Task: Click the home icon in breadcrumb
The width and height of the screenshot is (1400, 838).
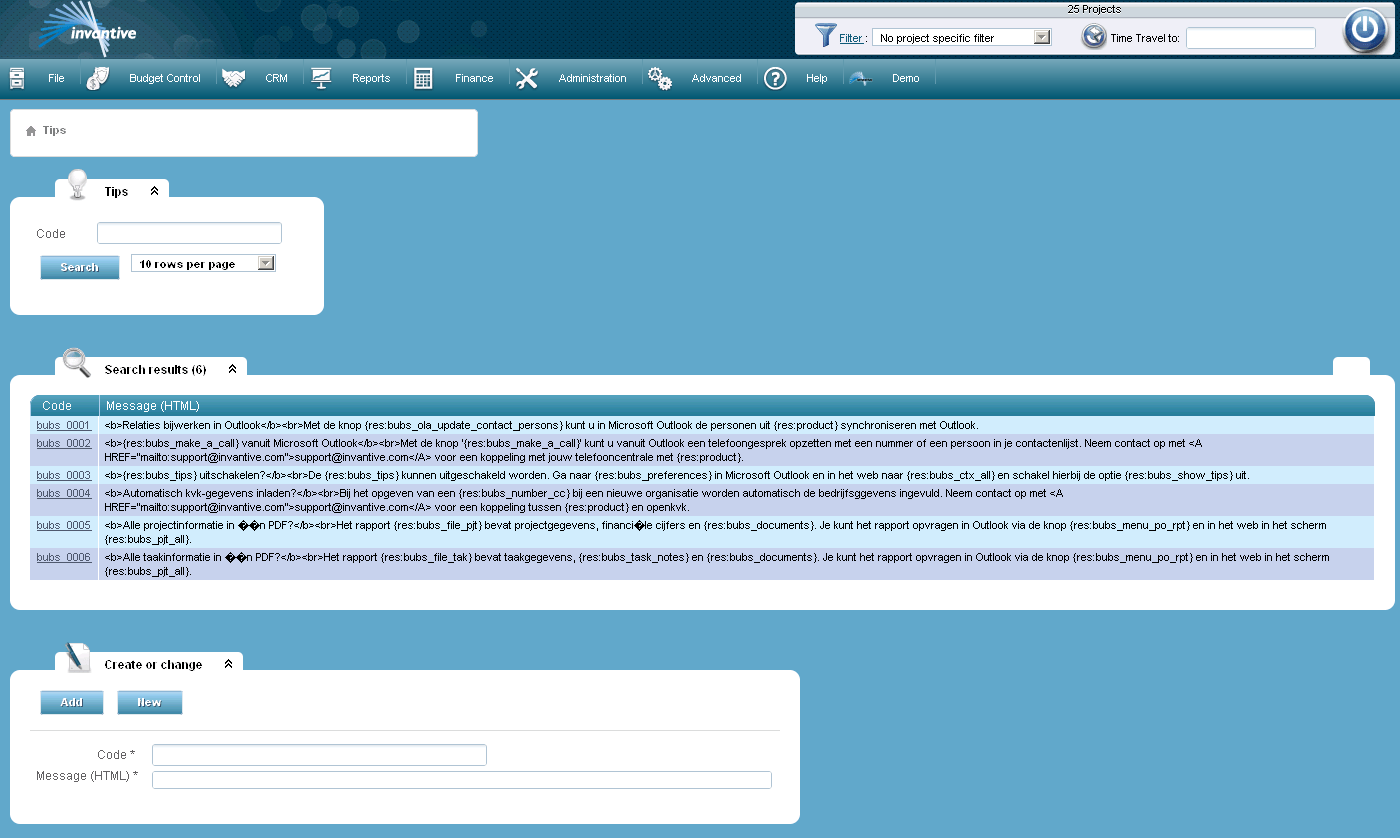Action: (x=31, y=131)
